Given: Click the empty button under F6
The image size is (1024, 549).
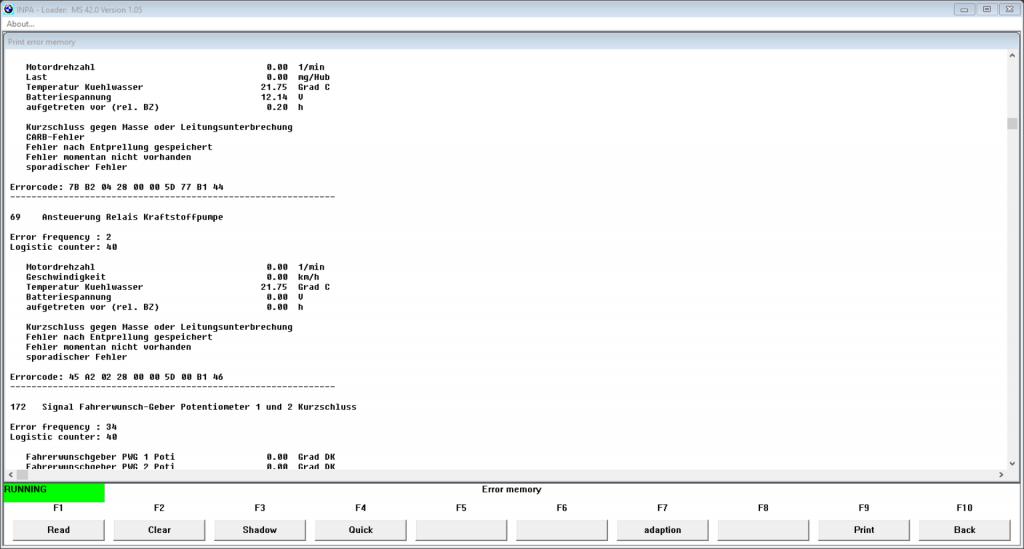Looking at the screenshot, I should (x=562, y=530).
